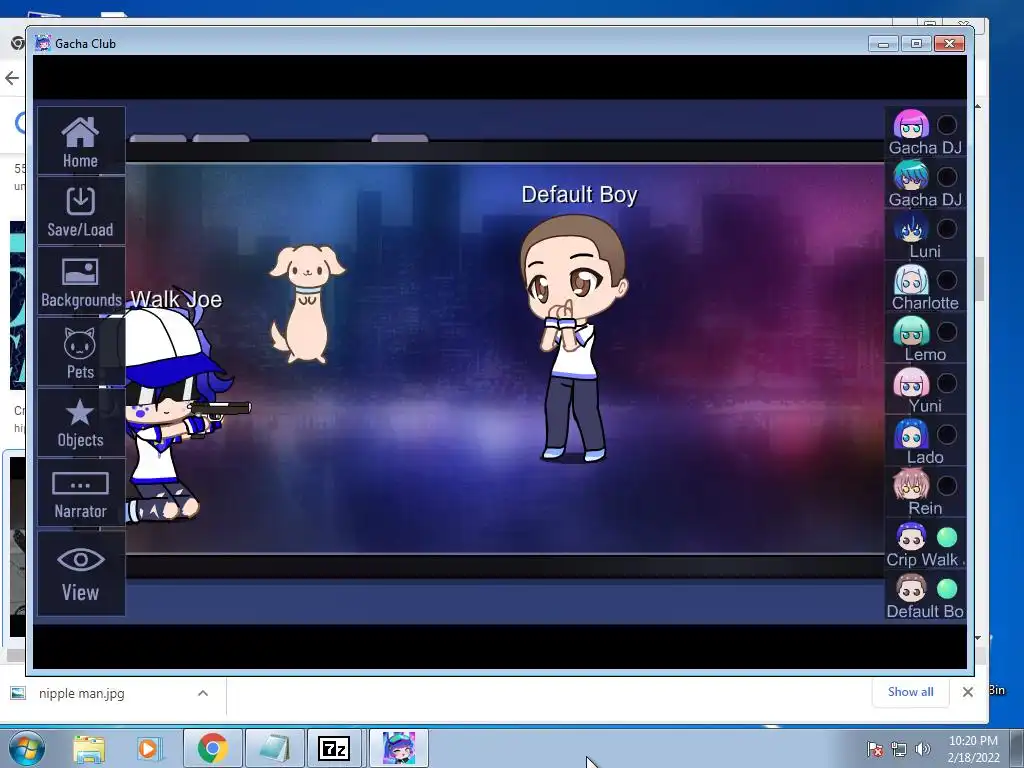Open the network tray icon
This screenshot has height=768, width=1024.
(899, 749)
